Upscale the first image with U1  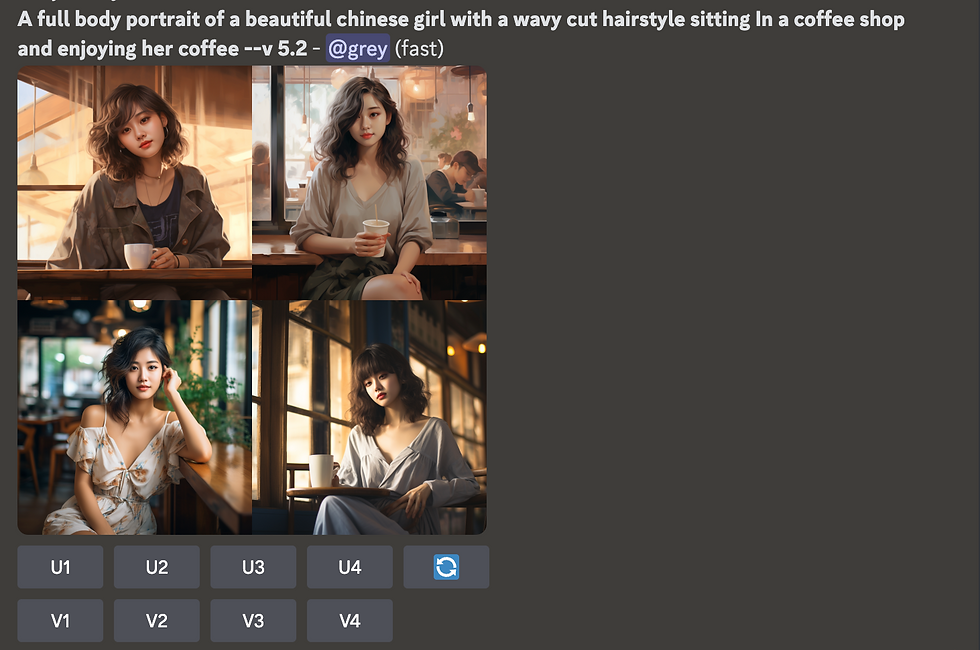pos(60,567)
